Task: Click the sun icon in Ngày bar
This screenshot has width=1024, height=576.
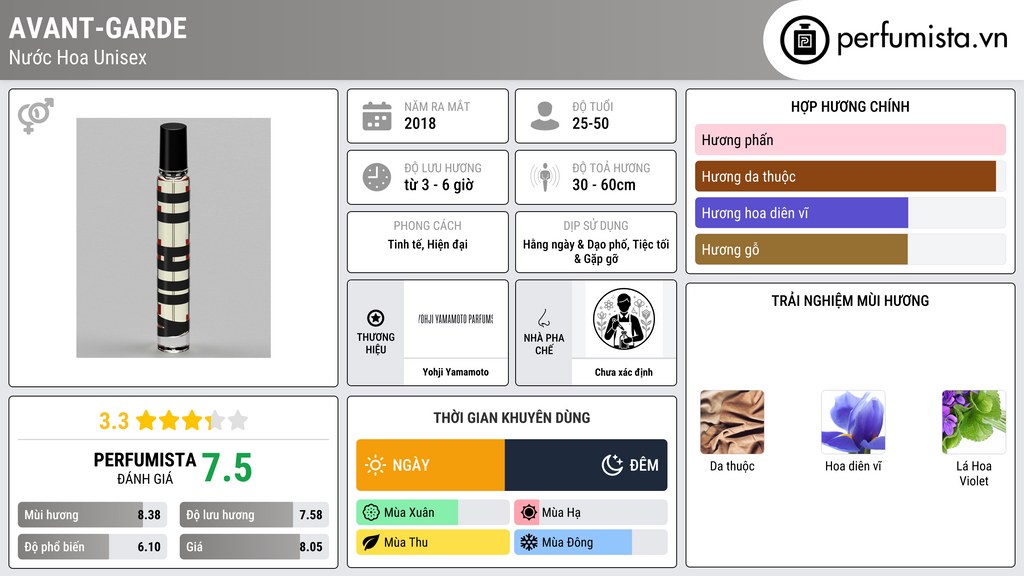Action: click(x=375, y=465)
